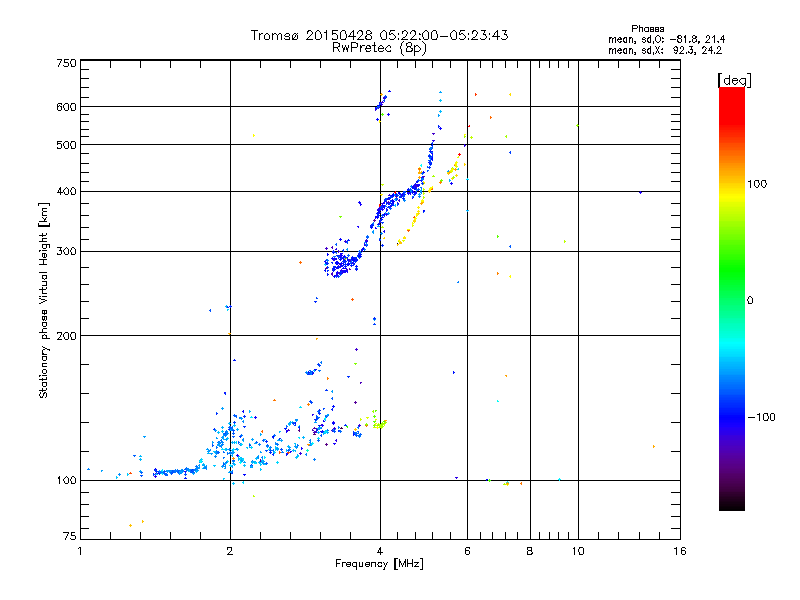The width and height of the screenshot is (800, 600).
Task: Click the y-axis label '100'
Action: click(67, 481)
